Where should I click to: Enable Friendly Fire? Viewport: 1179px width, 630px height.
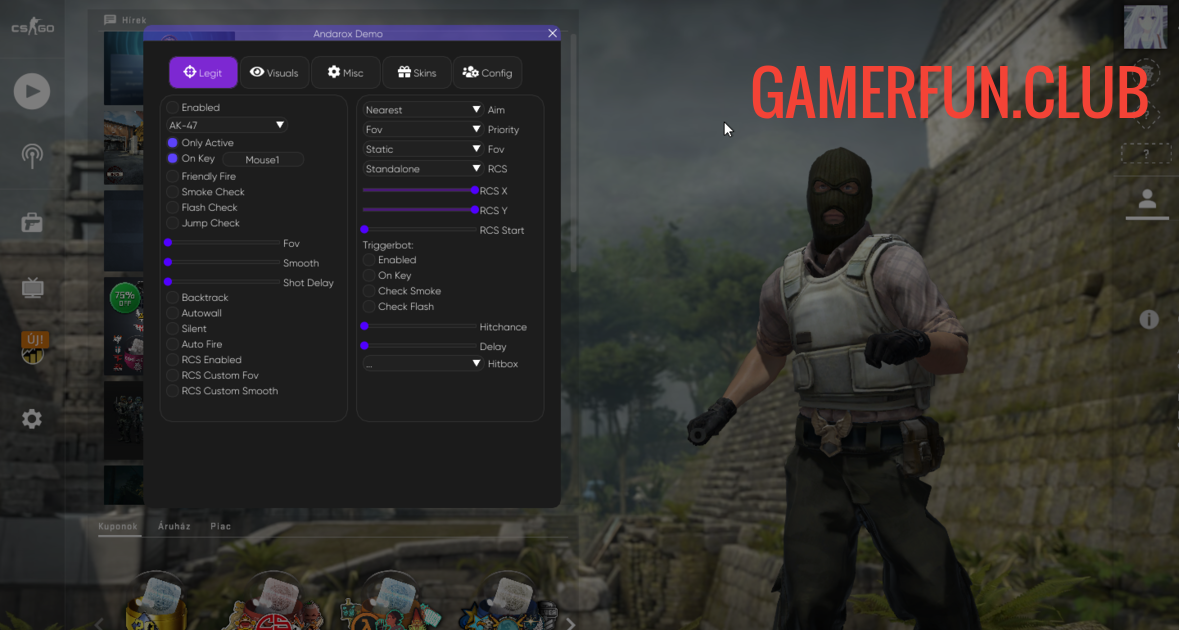[173, 176]
